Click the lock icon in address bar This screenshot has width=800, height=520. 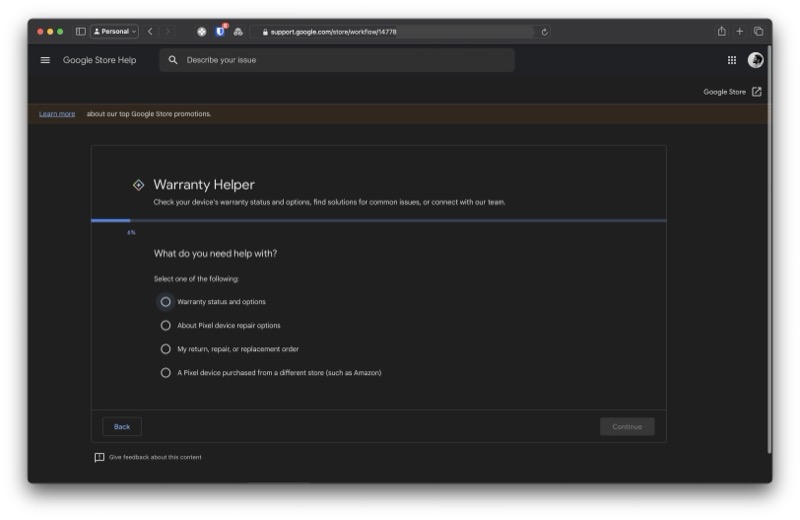coord(265,32)
